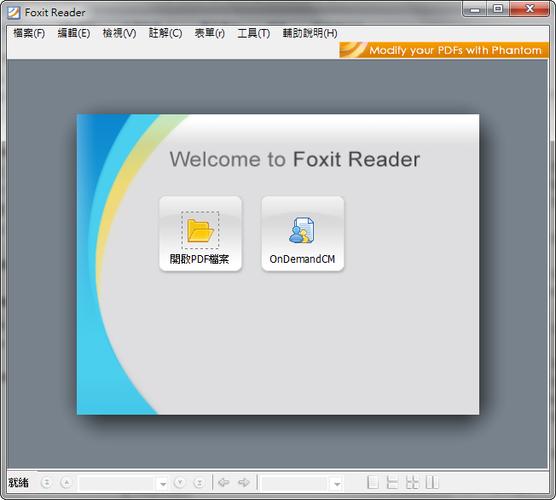The width and height of the screenshot is (556, 500).
Task: Go to first page icon
Action: point(46,483)
